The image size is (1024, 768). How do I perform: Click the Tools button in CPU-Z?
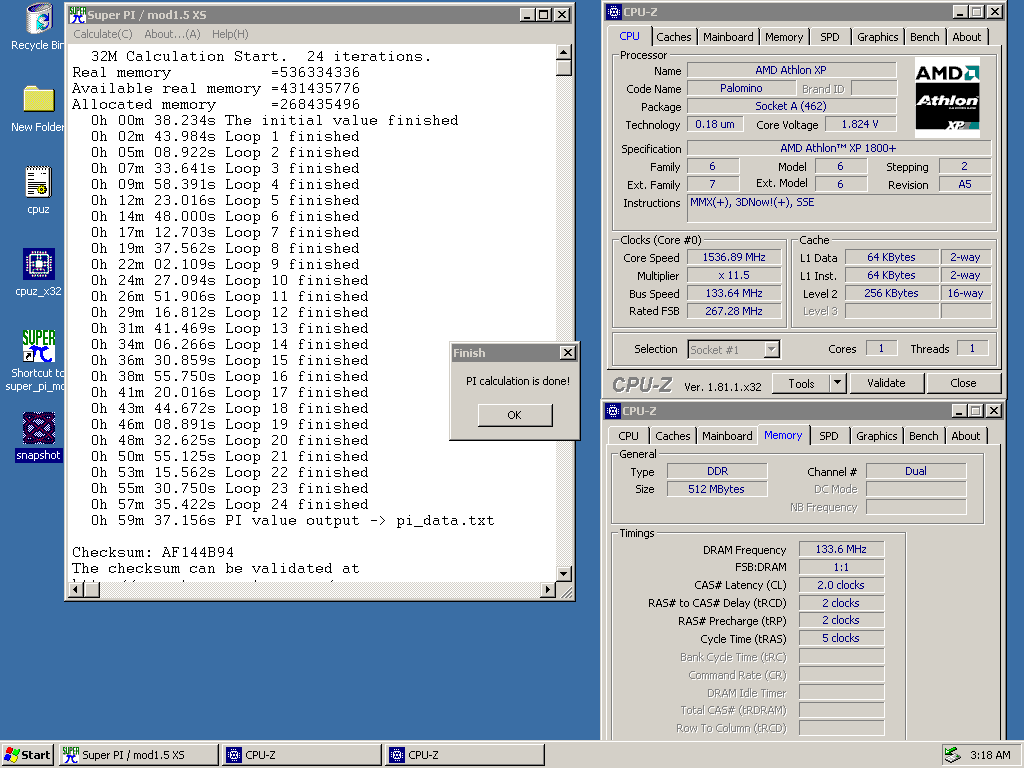(801, 383)
